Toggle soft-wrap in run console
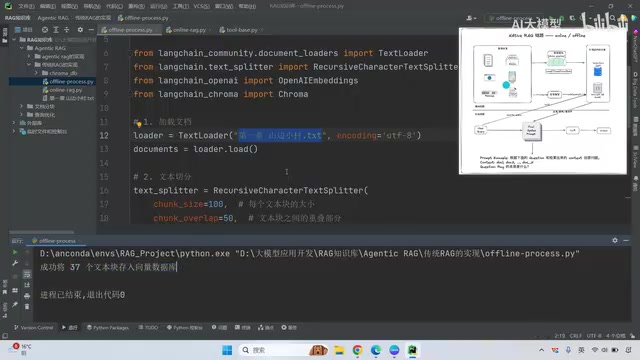The width and height of the screenshot is (640, 360). pyautogui.click(x=27, y=274)
